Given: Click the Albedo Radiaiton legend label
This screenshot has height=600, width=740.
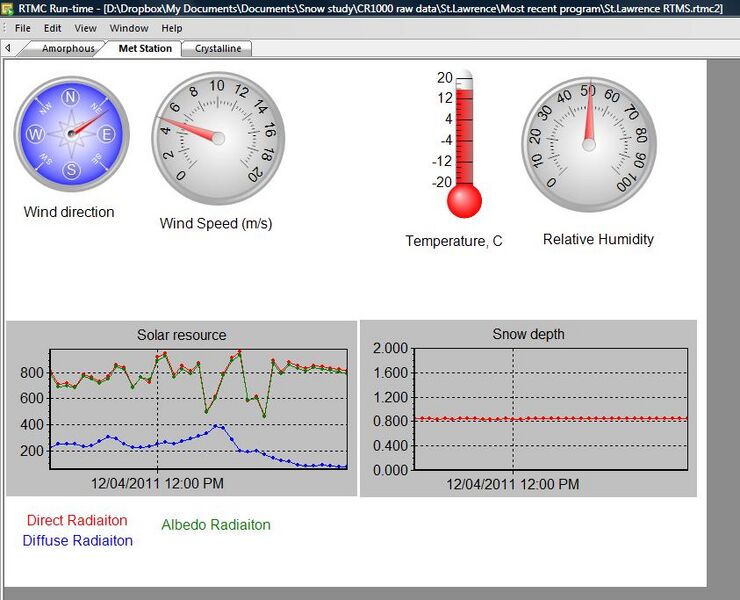Looking at the screenshot, I should 216,525.
